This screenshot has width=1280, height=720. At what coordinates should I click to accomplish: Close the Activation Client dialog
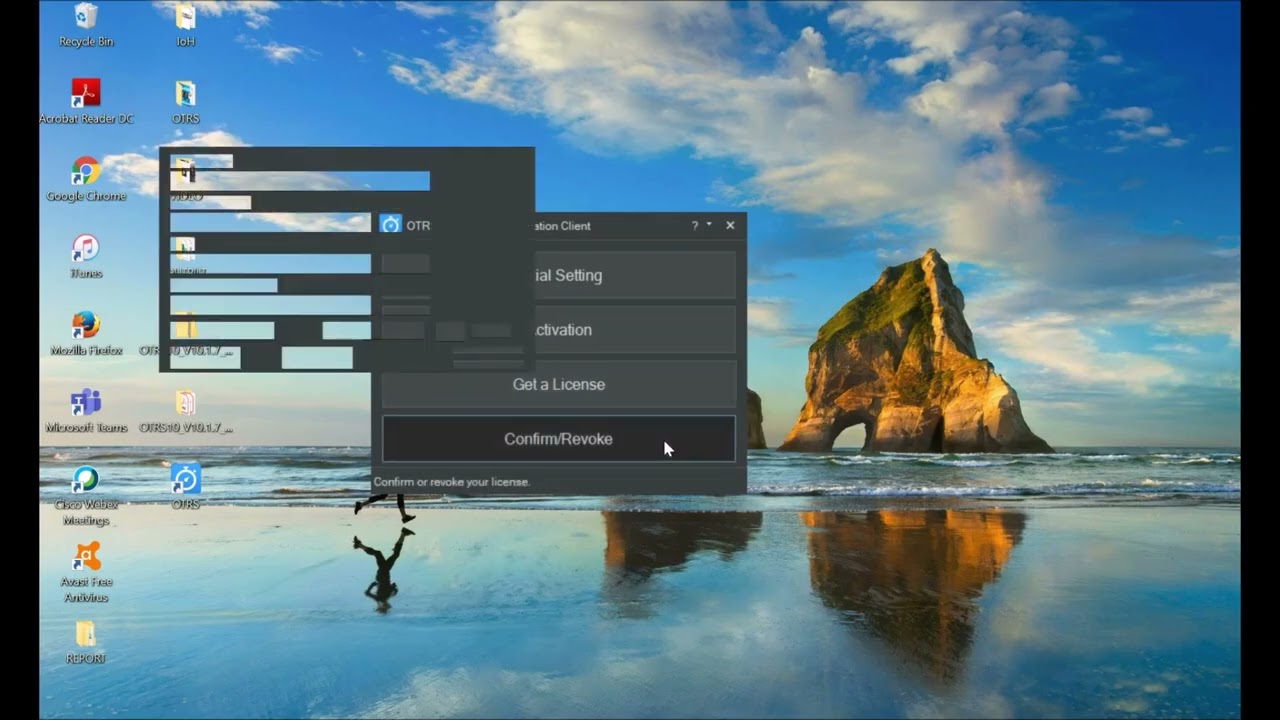[730, 226]
